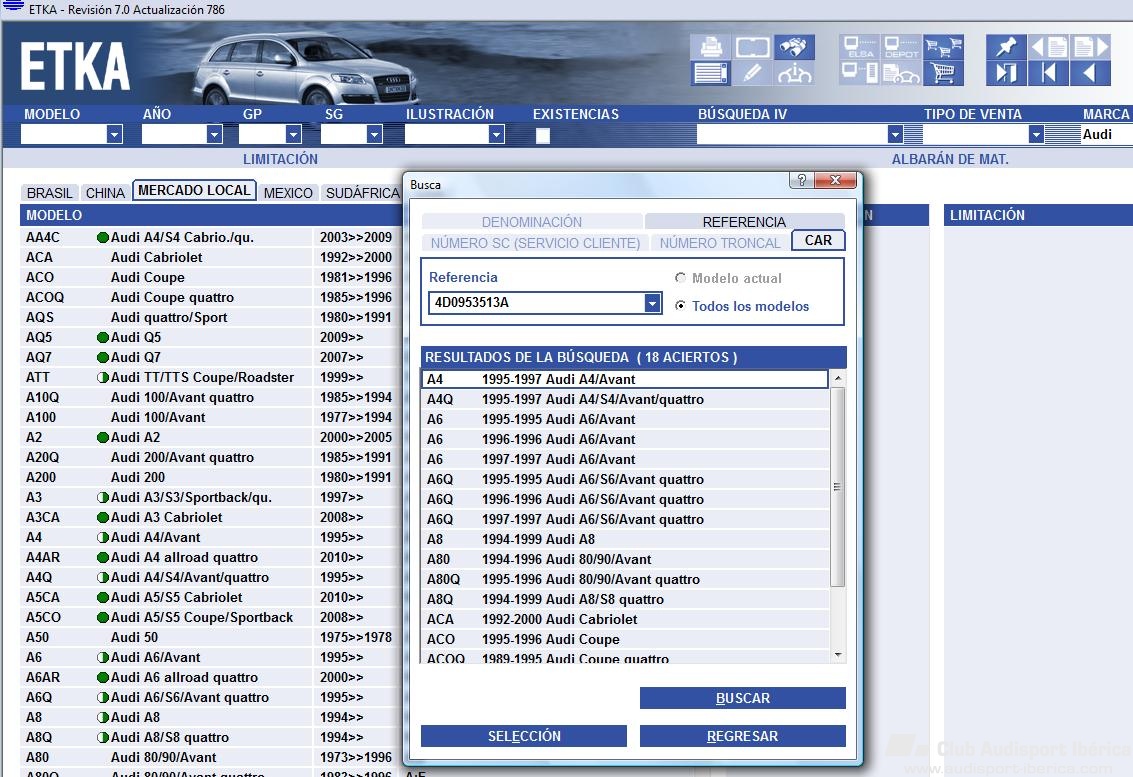Open the BÚSQUEDA IV dropdown arrow
Image resolution: width=1133 pixels, height=777 pixels.
point(895,134)
